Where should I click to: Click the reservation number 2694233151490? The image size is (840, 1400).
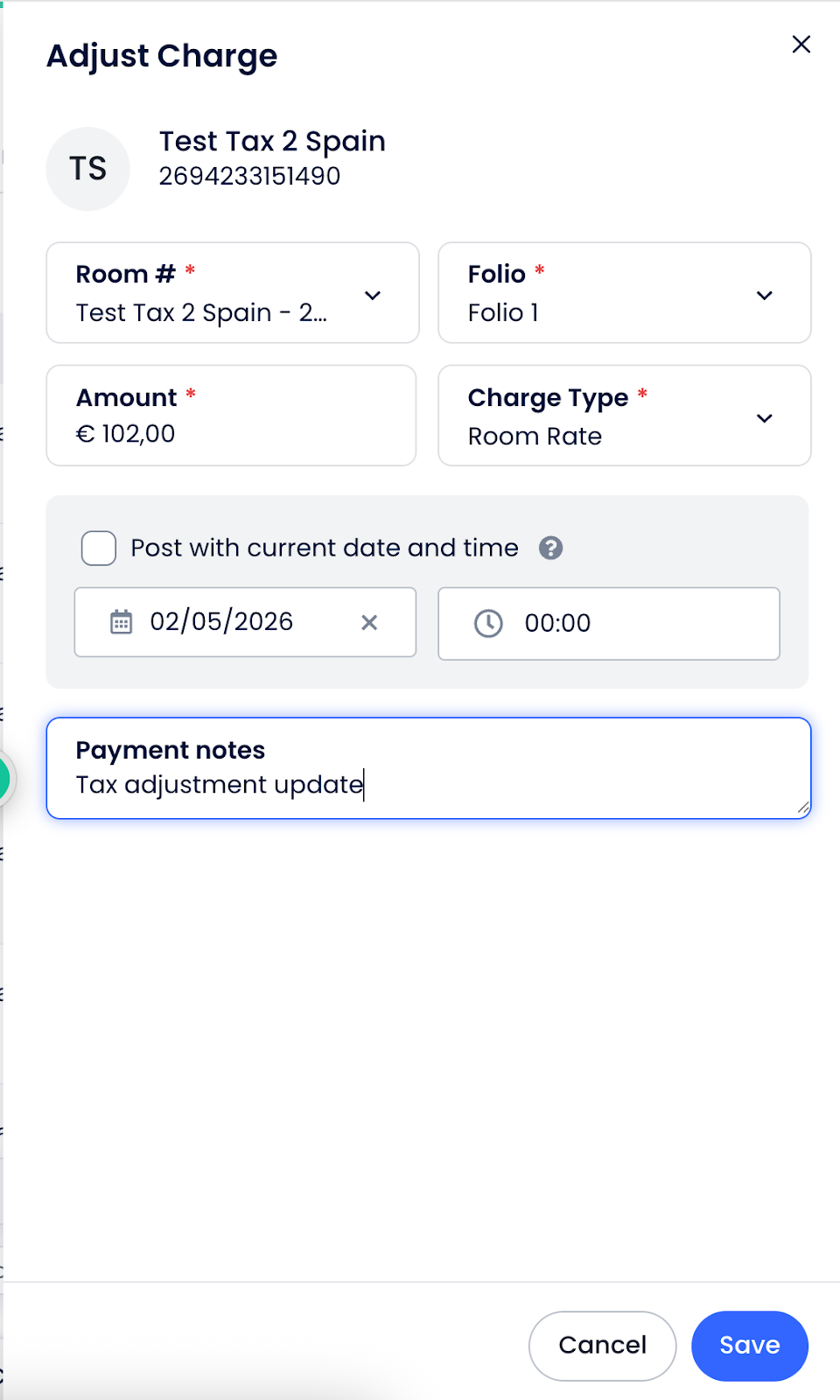(249, 177)
